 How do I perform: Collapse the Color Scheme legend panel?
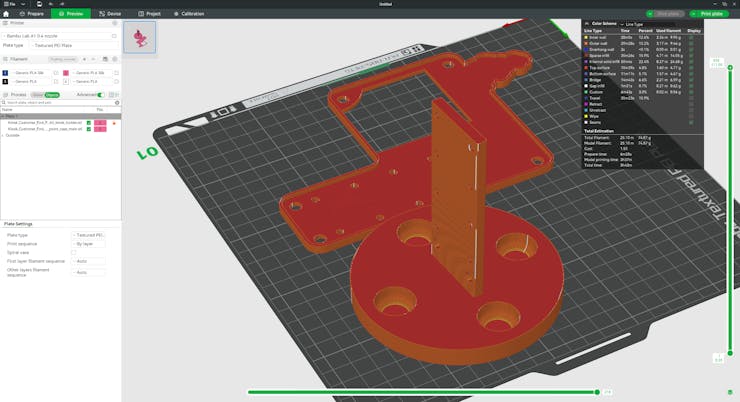click(x=587, y=24)
